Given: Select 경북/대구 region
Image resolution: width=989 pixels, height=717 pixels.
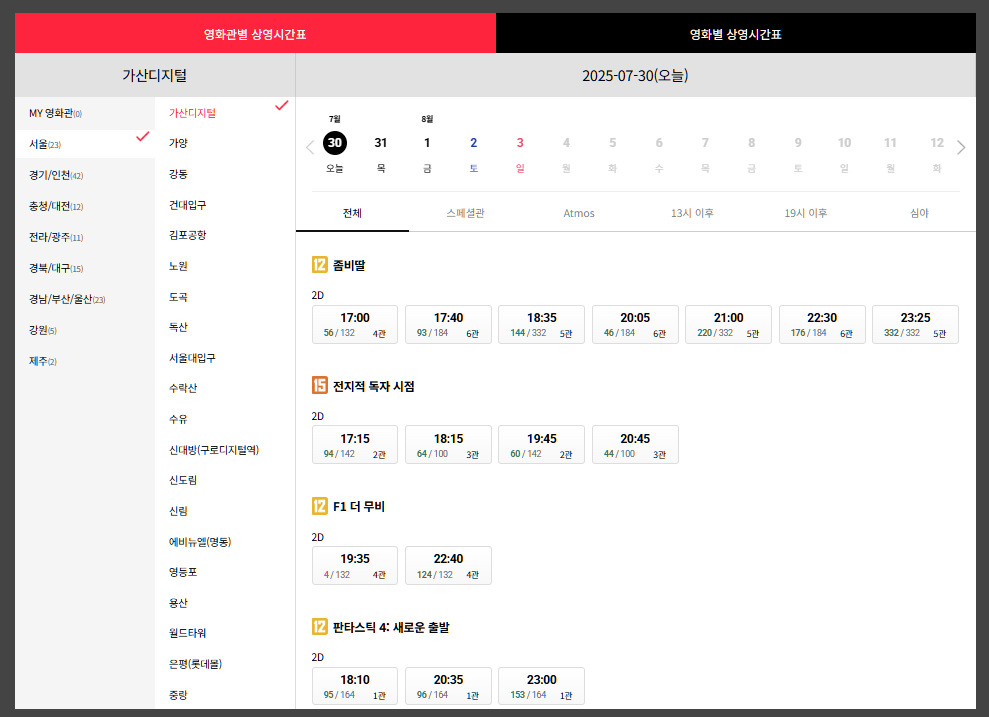Looking at the screenshot, I should pyautogui.click(x=85, y=268).
